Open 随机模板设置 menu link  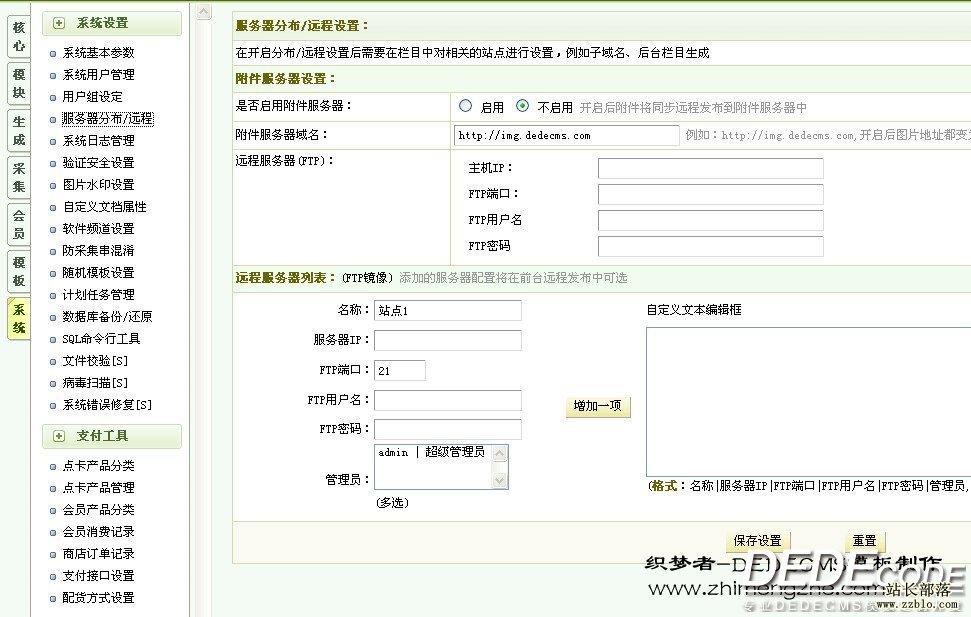(98, 273)
